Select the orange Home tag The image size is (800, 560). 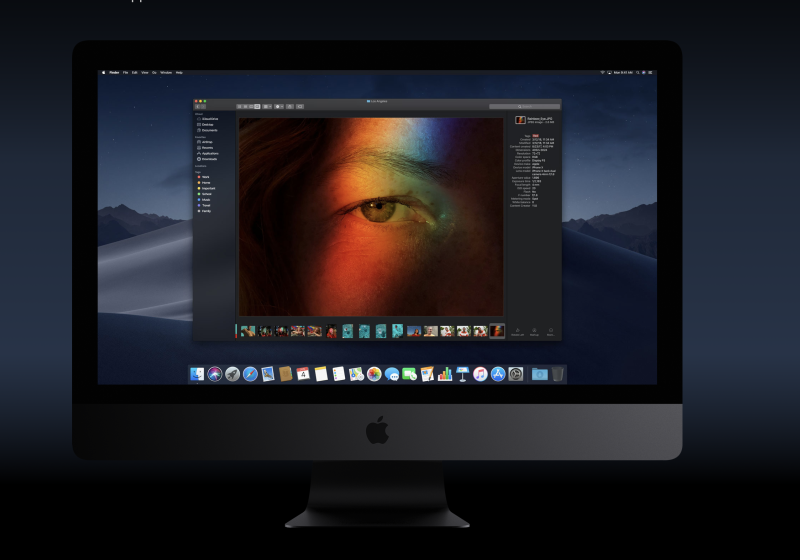pos(204,183)
